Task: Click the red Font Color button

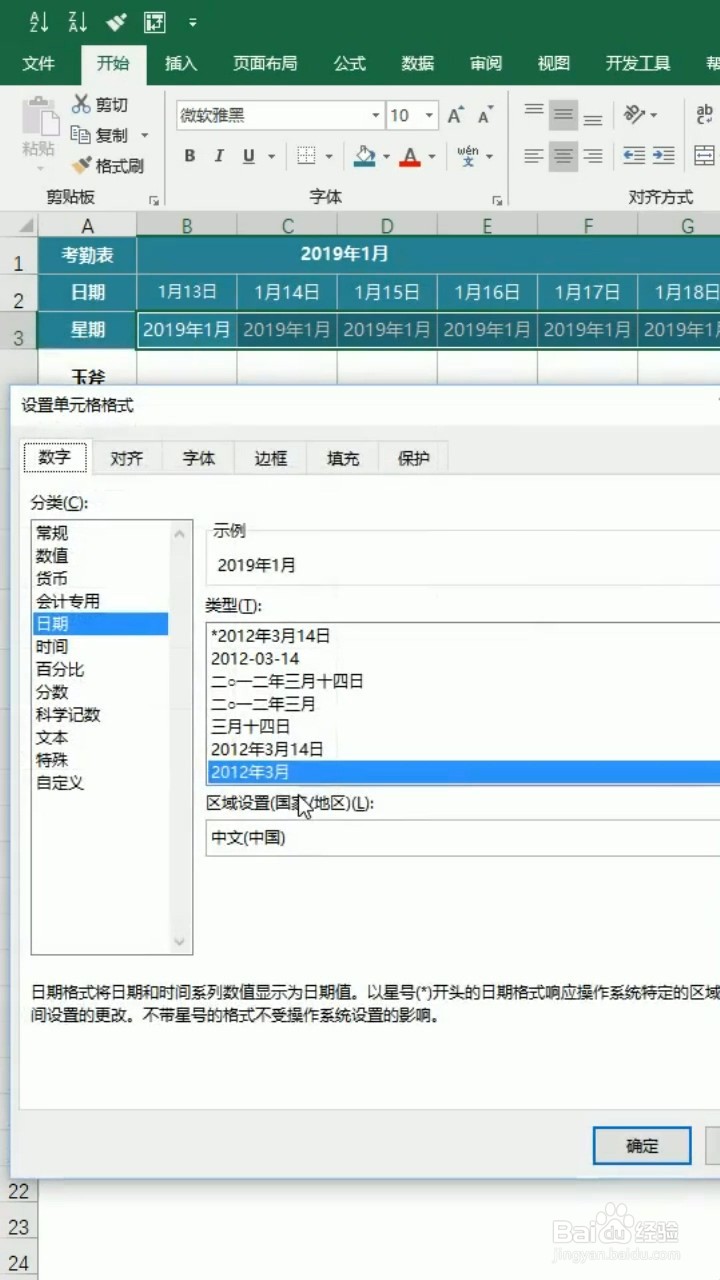Action: pyautogui.click(x=410, y=156)
